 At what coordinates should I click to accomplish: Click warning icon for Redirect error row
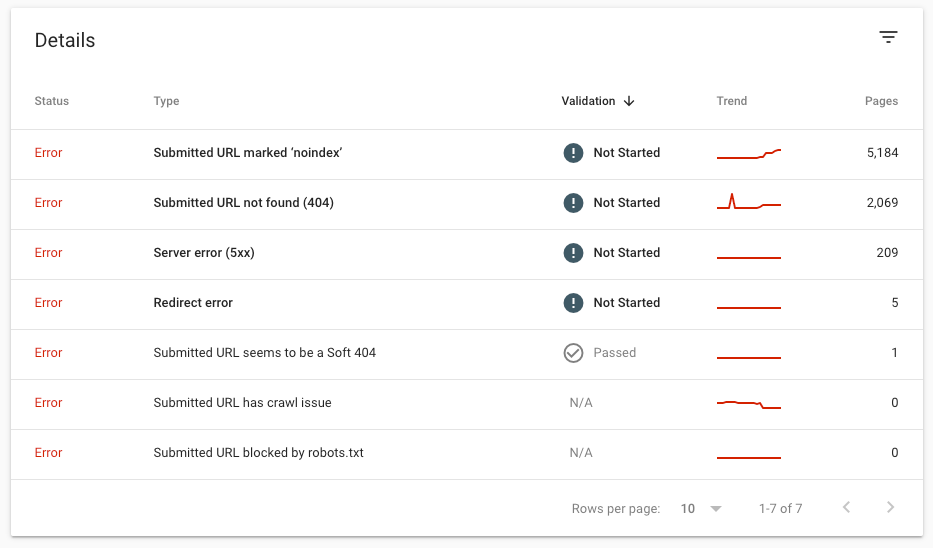573,303
